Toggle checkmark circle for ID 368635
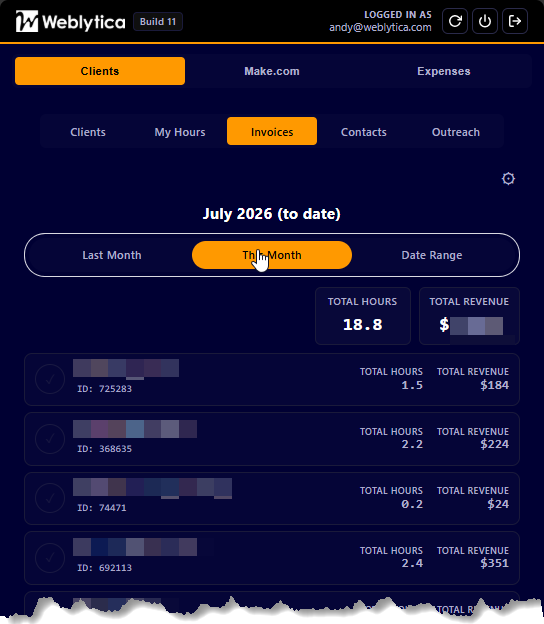Image resolution: width=544 pixels, height=624 pixels. tap(50, 439)
